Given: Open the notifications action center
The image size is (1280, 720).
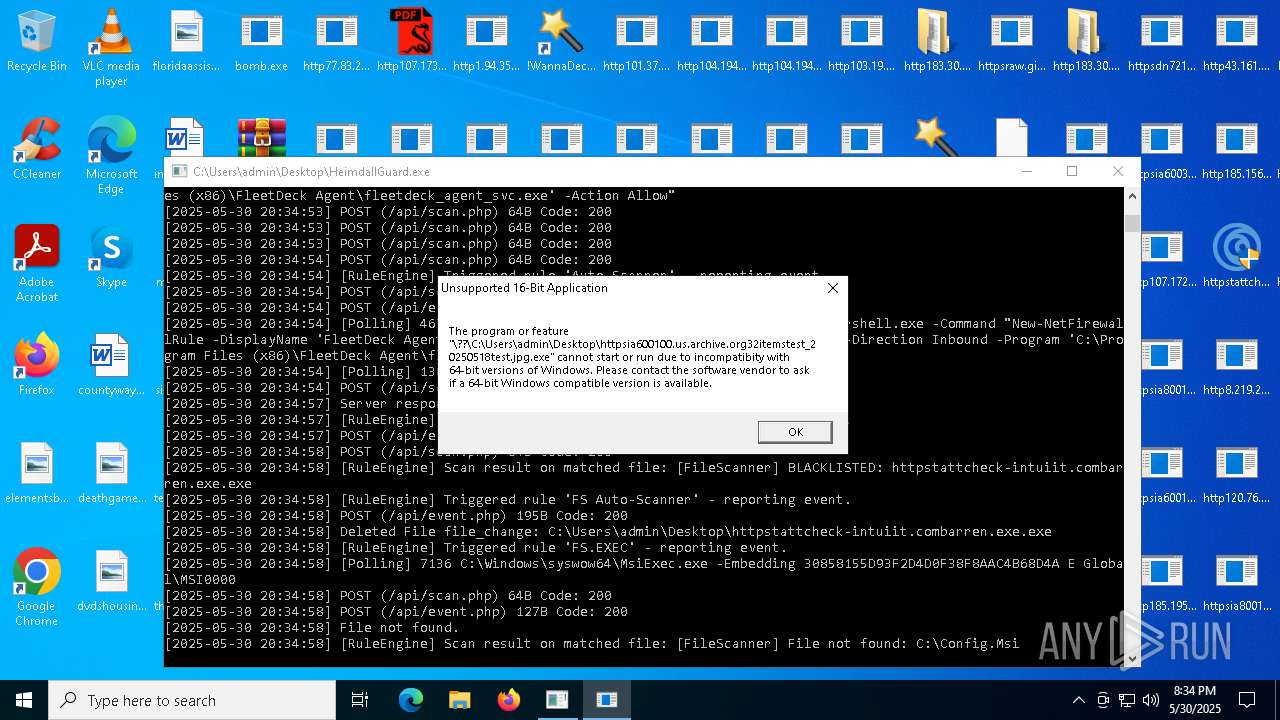Looking at the screenshot, I should tap(1247, 700).
